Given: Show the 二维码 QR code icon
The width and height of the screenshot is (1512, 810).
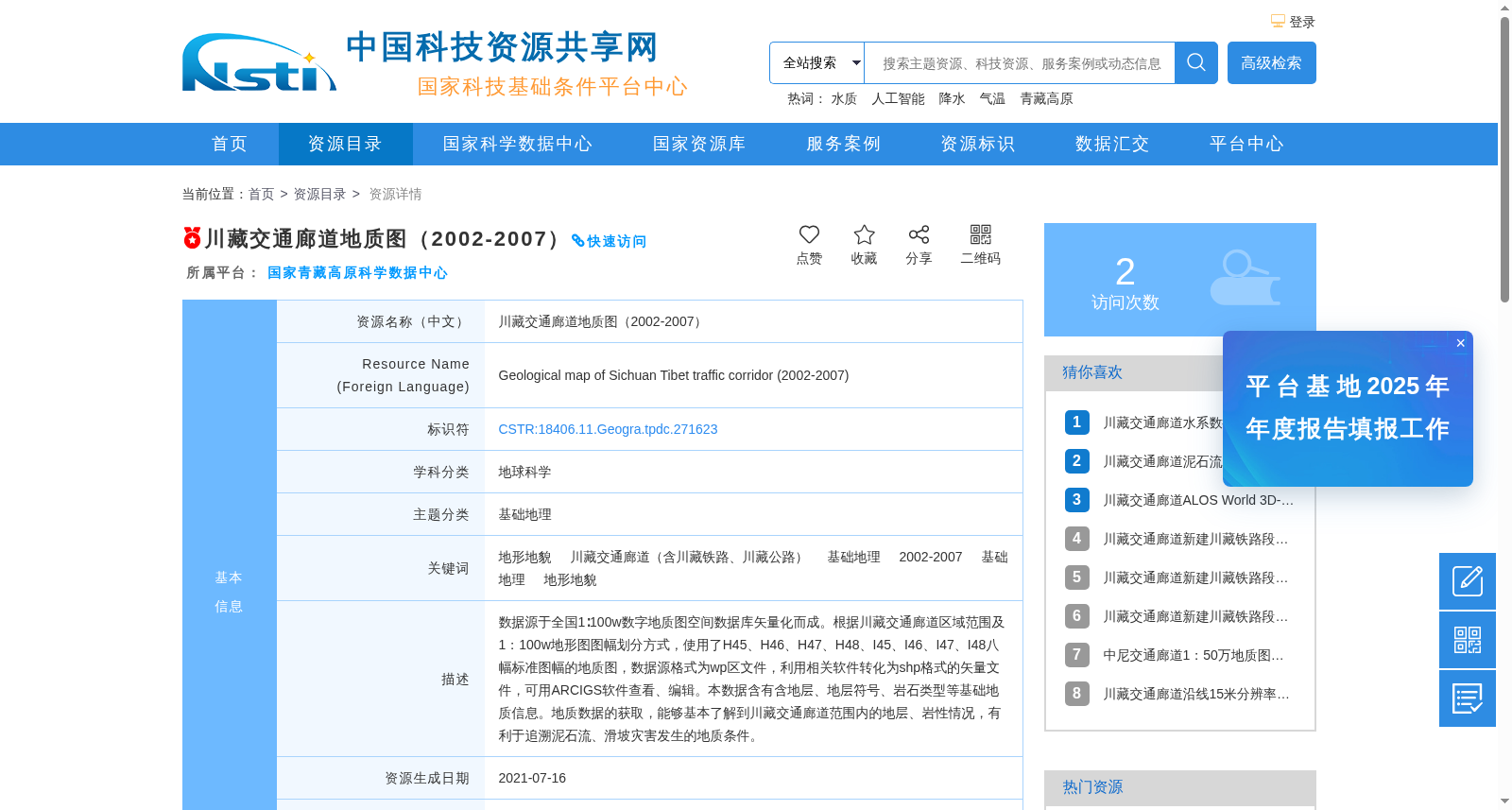Looking at the screenshot, I should [x=981, y=235].
